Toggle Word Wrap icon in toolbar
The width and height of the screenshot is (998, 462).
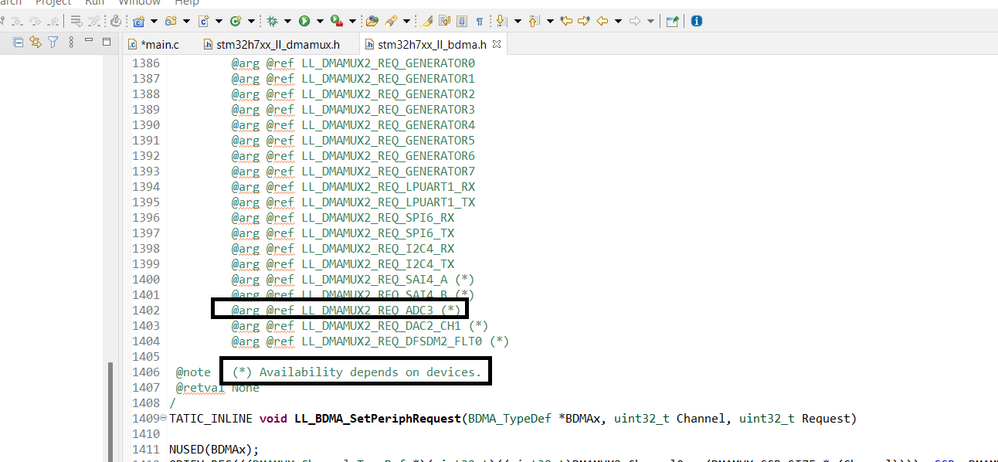click(444, 21)
